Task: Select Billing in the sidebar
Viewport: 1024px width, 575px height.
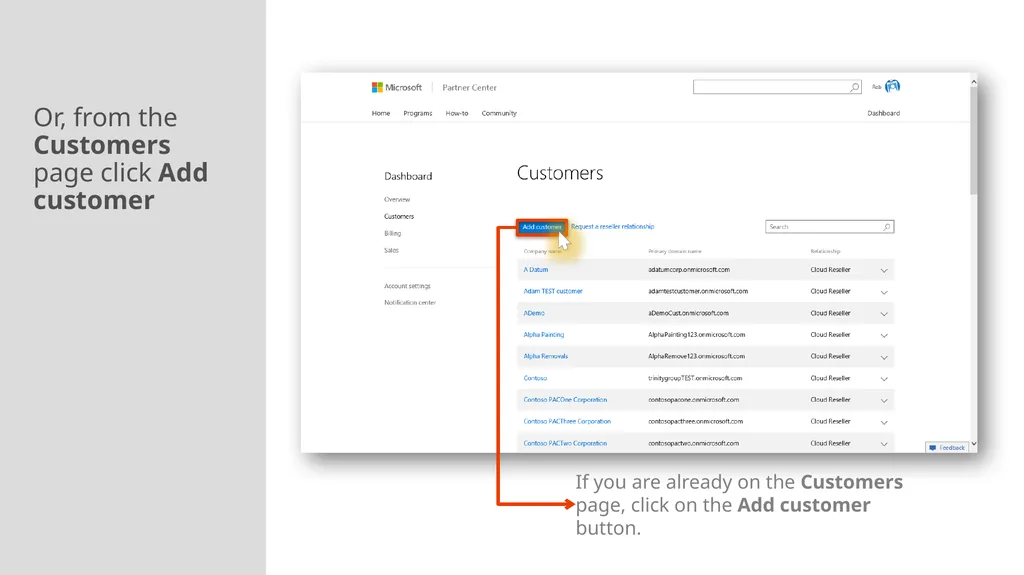Action: (x=392, y=233)
